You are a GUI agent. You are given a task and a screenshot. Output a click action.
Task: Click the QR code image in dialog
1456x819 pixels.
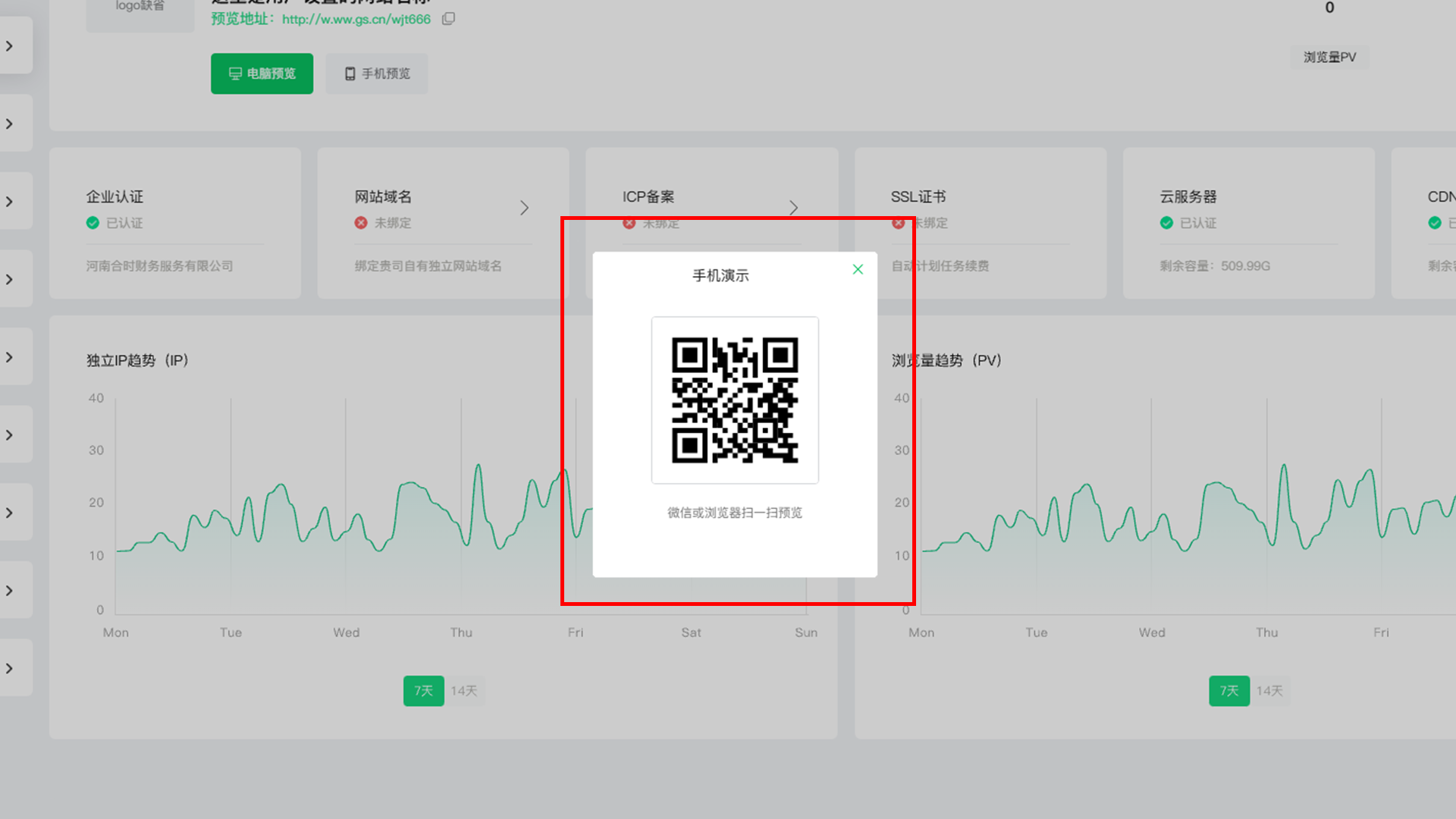click(x=735, y=400)
